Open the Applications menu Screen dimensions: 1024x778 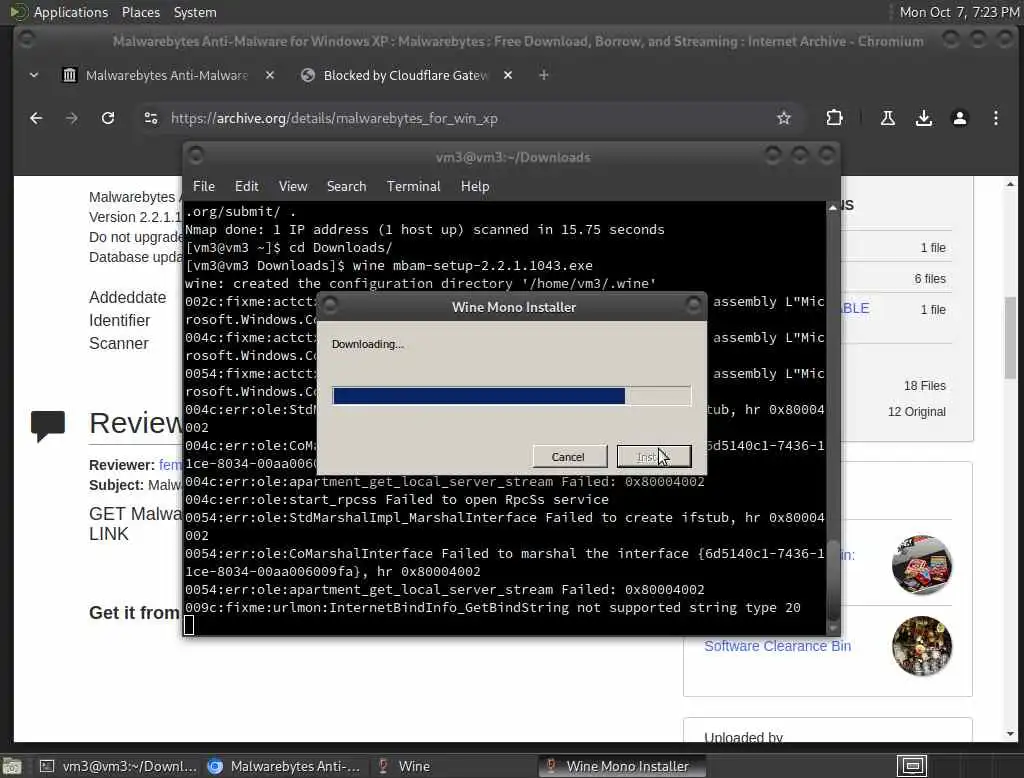coord(71,12)
